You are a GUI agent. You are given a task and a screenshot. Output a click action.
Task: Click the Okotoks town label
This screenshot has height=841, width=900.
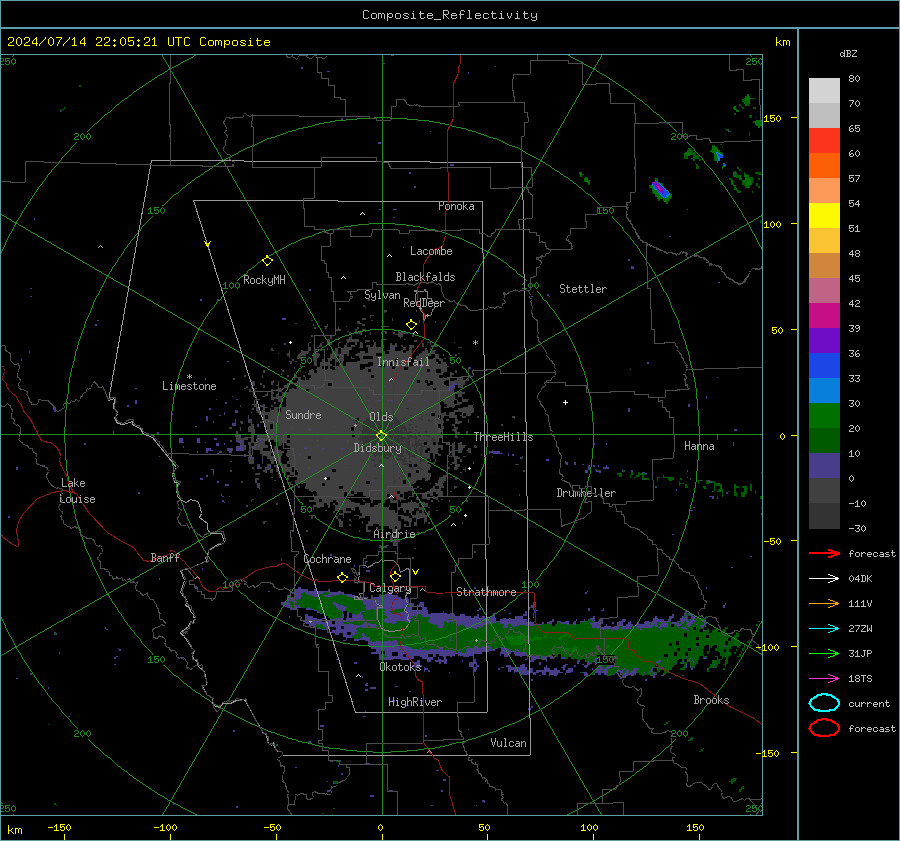click(400, 667)
